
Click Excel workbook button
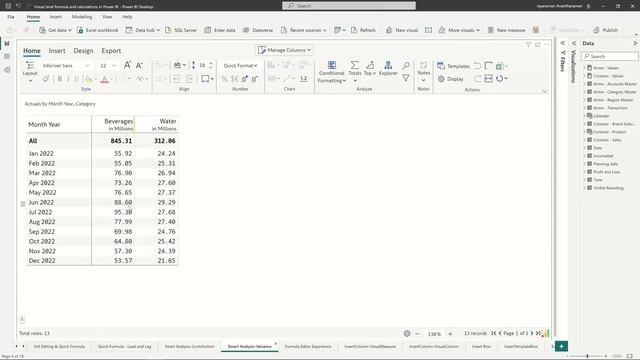[x=98, y=30]
